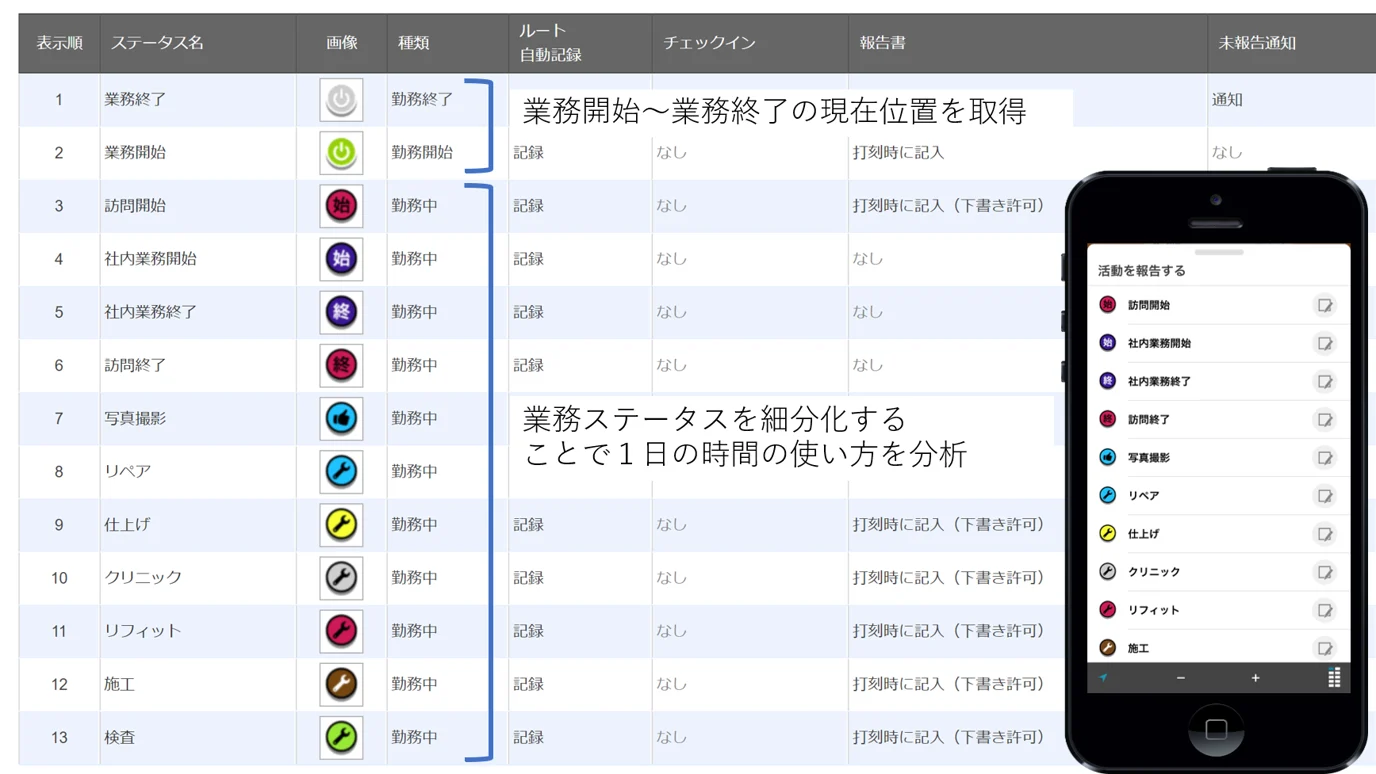
Task: Open the edit note icon for 施工 on phone
Action: (x=1325, y=648)
